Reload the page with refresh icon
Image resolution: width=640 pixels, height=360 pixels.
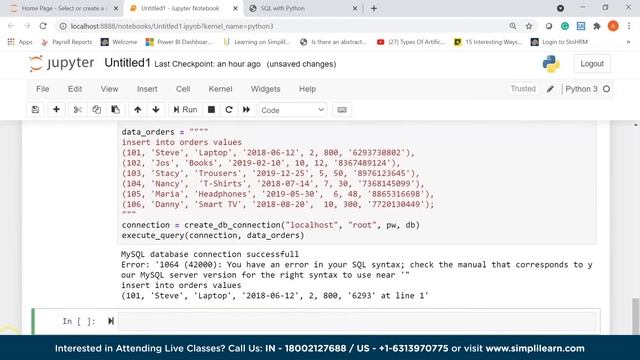(43, 26)
